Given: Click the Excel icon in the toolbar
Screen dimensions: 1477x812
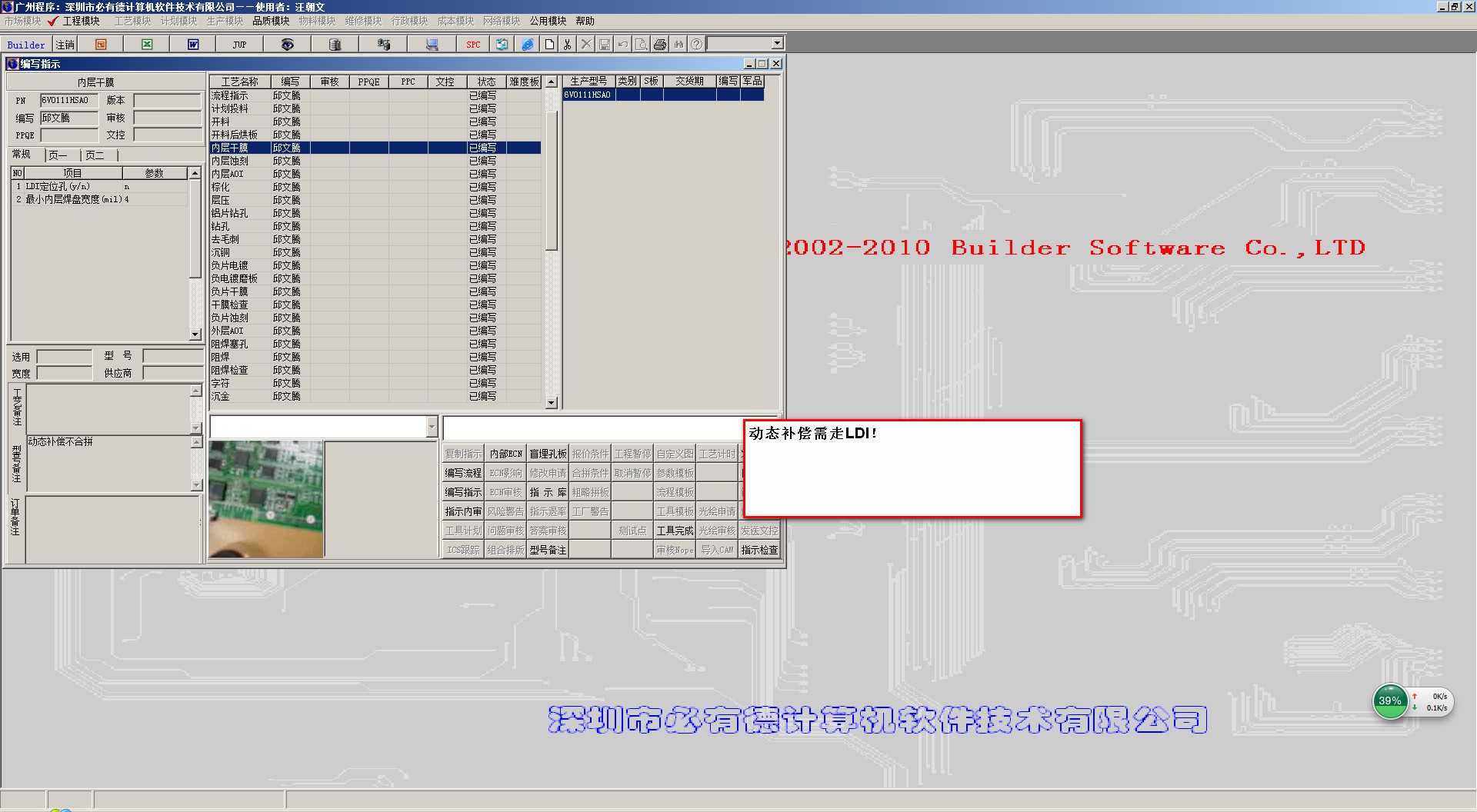Looking at the screenshot, I should (x=147, y=45).
